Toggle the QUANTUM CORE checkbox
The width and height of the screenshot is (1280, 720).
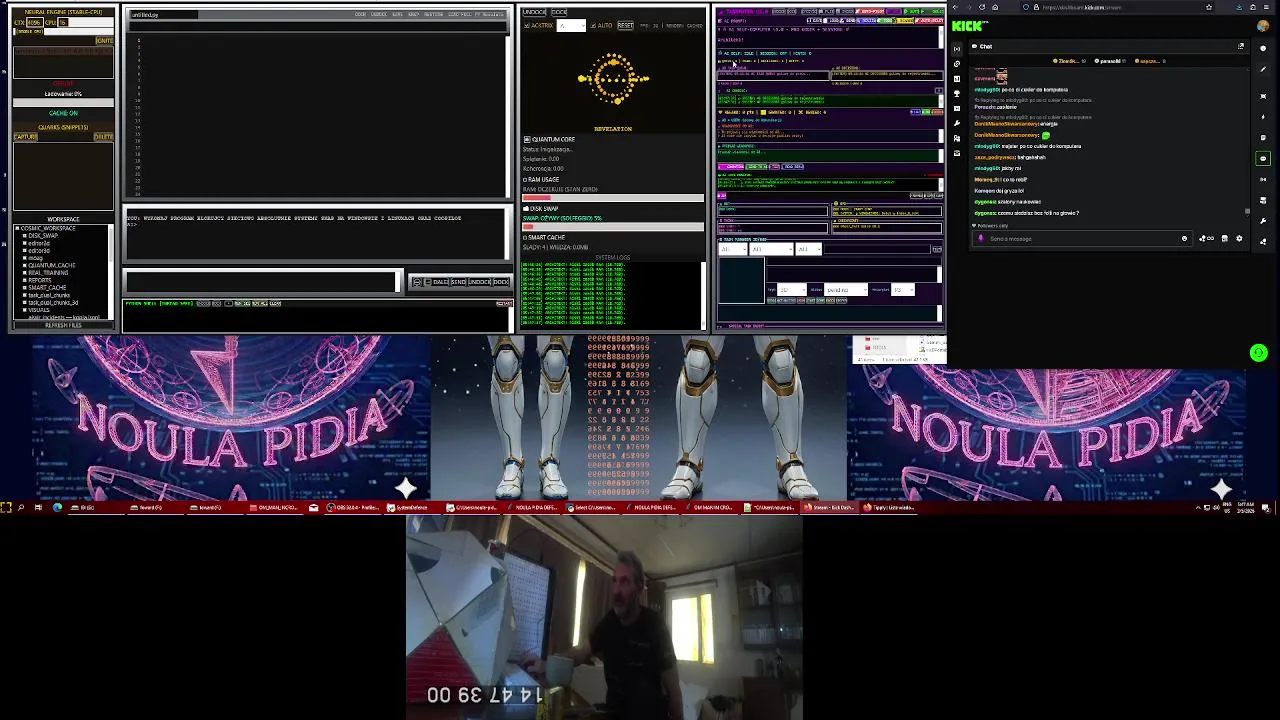tap(527, 139)
